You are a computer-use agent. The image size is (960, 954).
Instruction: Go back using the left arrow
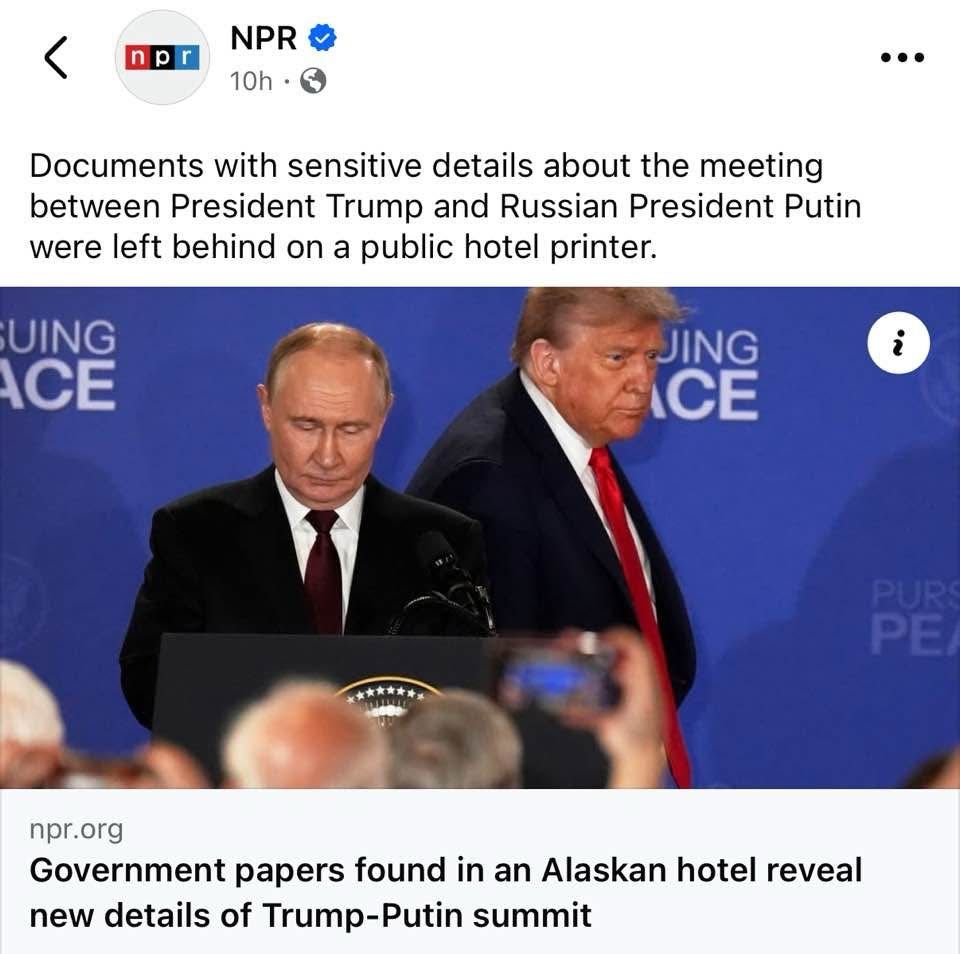pos(56,58)
